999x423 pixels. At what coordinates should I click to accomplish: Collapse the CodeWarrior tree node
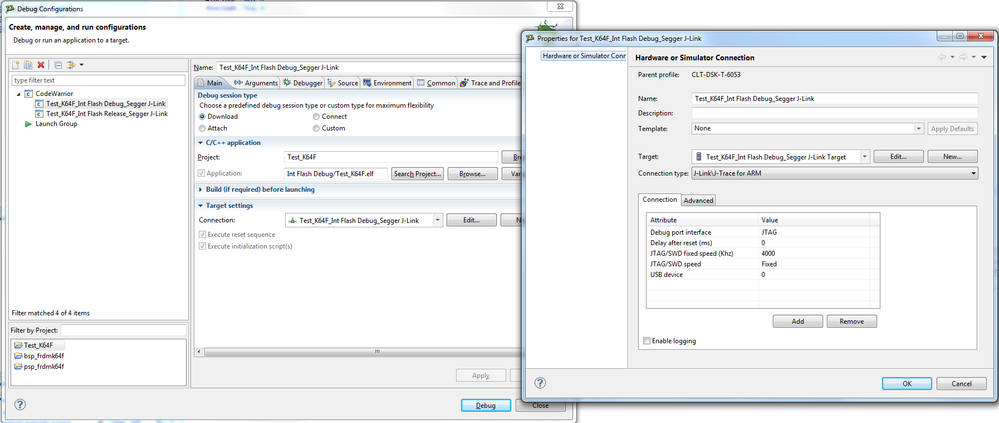[18, 94]
